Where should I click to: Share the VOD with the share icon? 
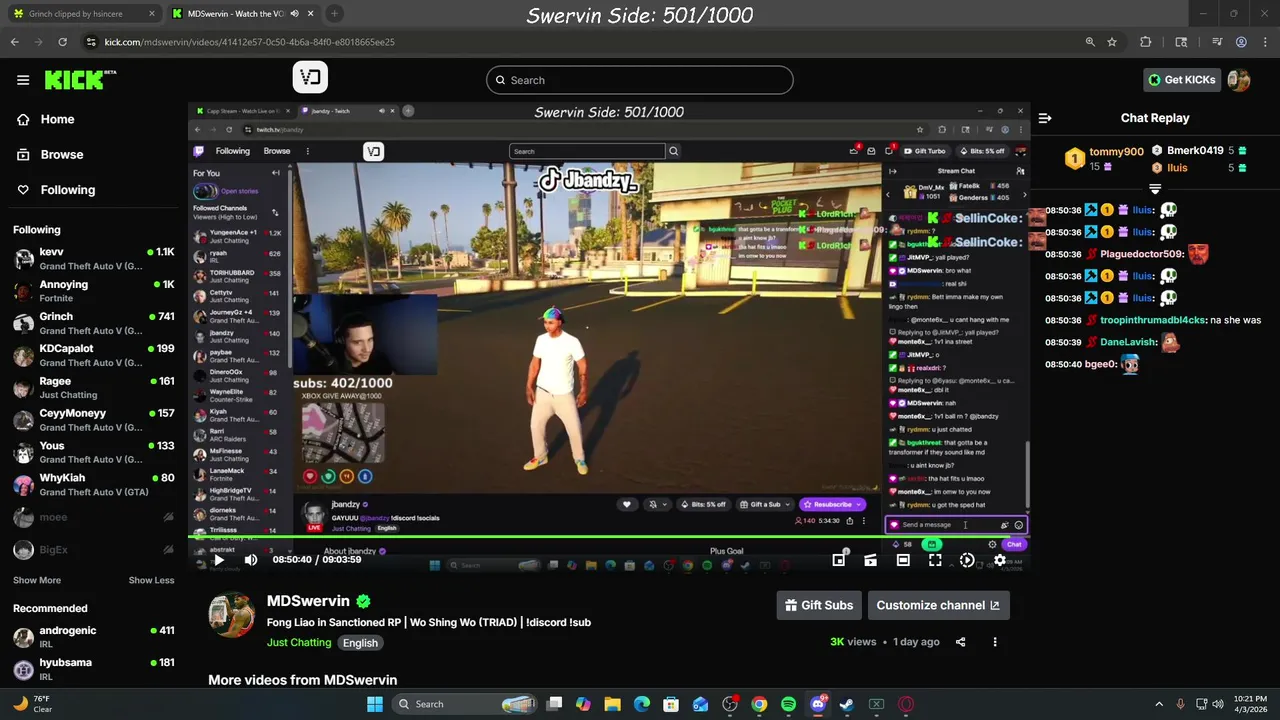pyautogui.click(x=961, y=642)
